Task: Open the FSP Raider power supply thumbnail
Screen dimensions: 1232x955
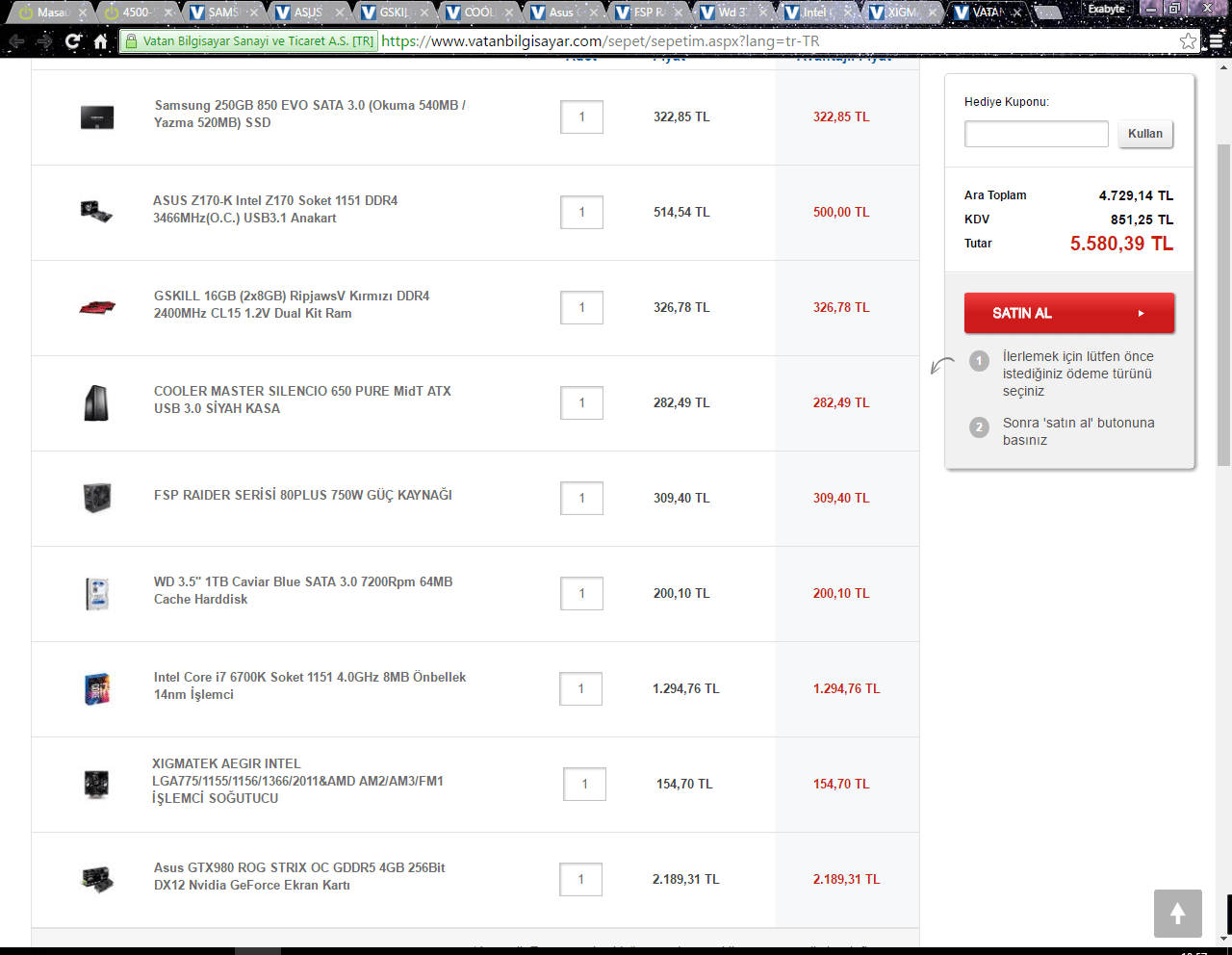Action: click(96, 498)
